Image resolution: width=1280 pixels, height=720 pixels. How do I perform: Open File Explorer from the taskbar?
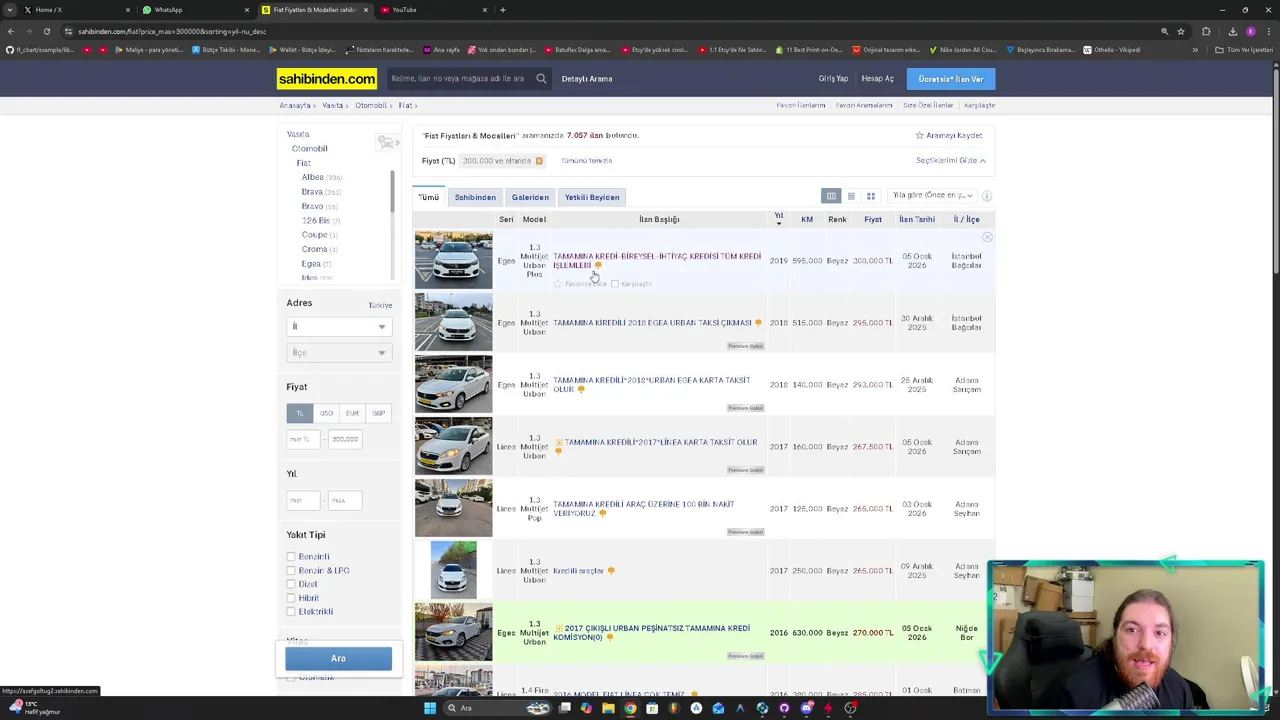click(x=608, y=708)
